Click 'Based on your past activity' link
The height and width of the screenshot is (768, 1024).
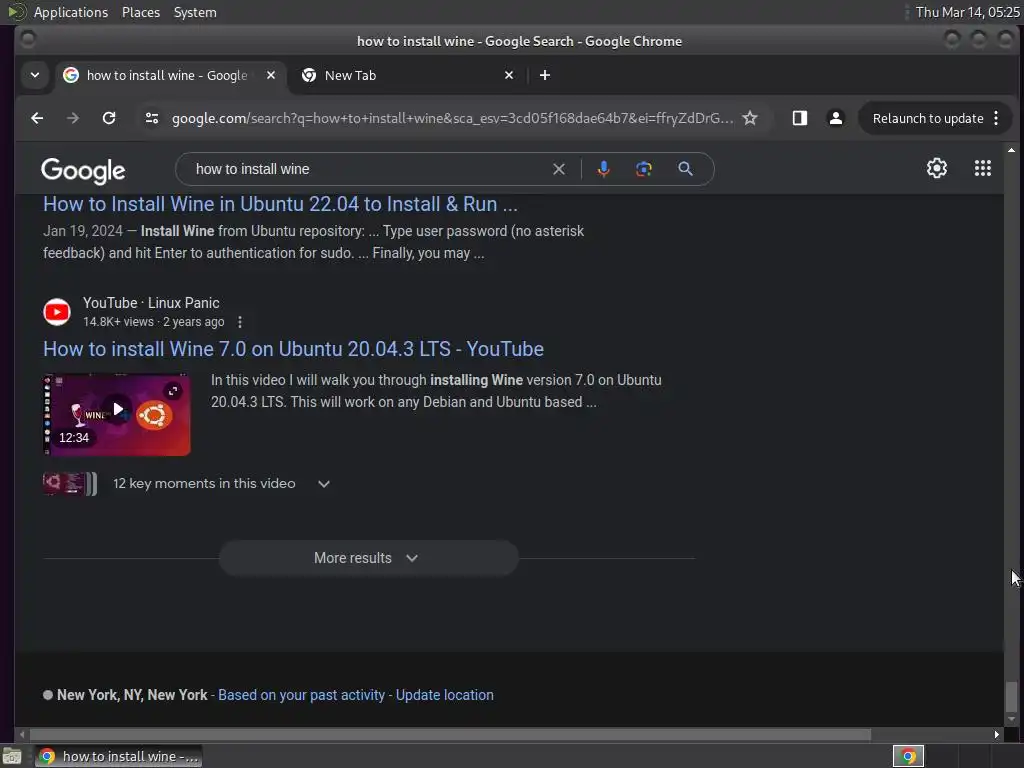[301, 695]
